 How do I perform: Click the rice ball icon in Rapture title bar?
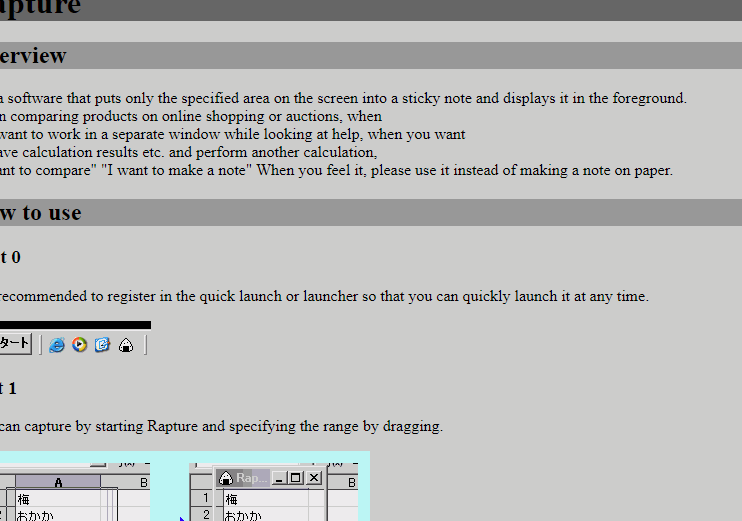click(x=226, y=479)
